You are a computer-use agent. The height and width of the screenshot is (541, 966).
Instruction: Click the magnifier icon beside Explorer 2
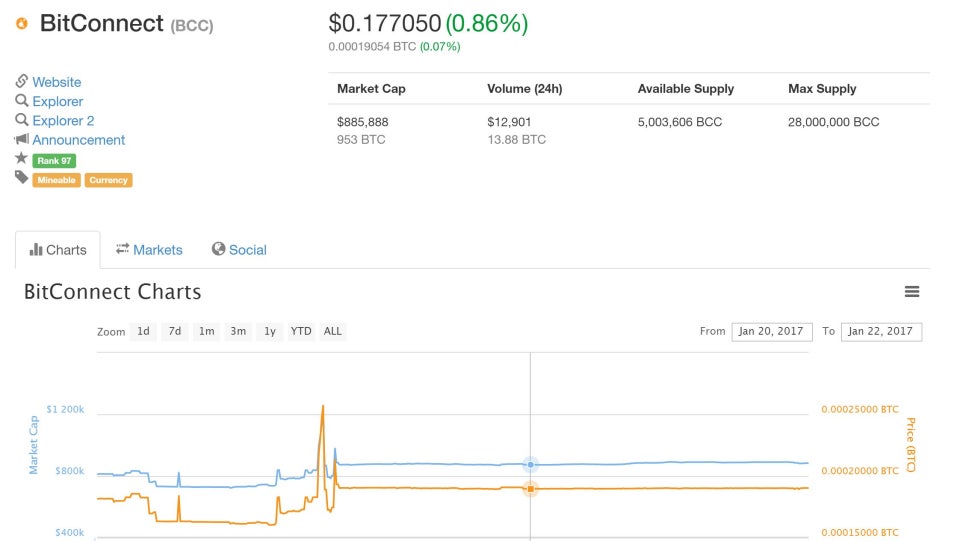click(x=22, y=120)
